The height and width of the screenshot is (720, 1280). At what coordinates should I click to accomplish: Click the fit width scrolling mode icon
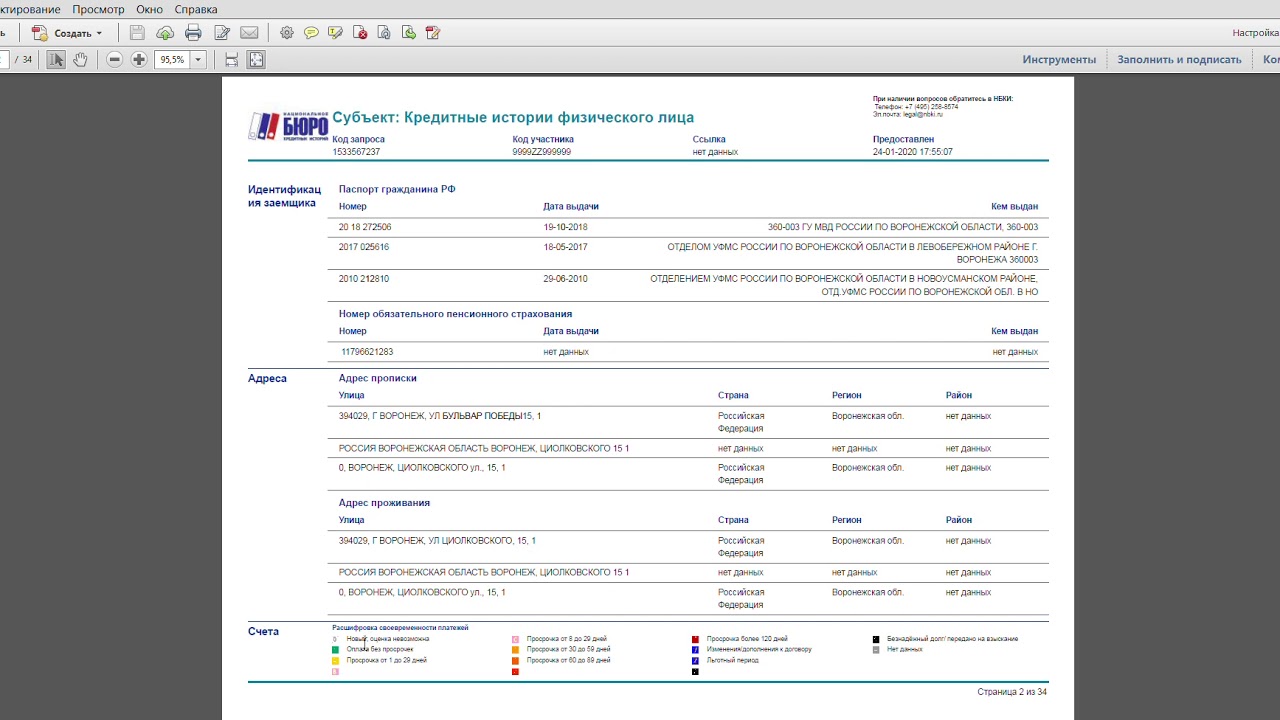click(231, 60)
